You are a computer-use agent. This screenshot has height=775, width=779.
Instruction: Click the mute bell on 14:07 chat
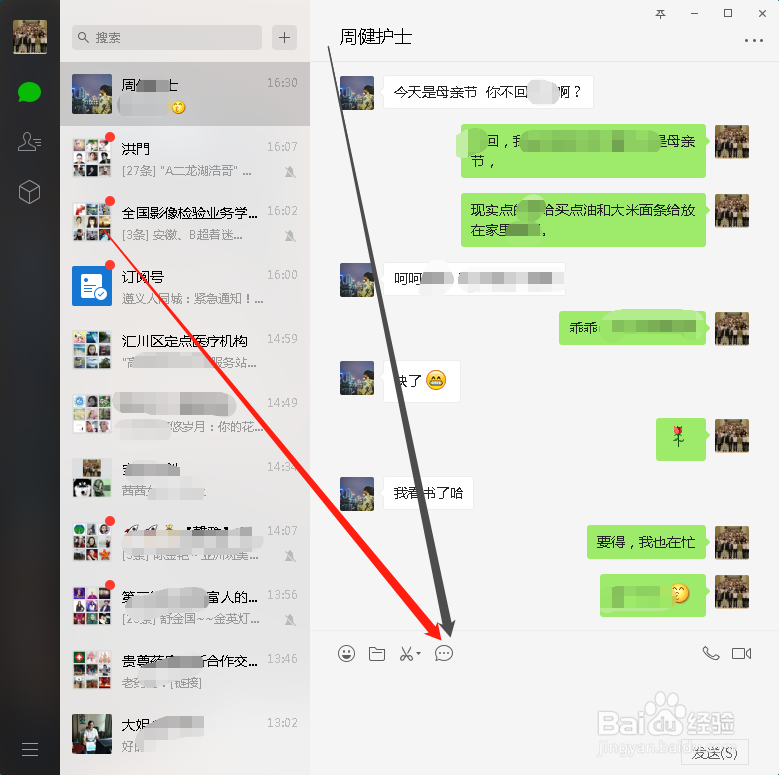[x=290, y=556]
